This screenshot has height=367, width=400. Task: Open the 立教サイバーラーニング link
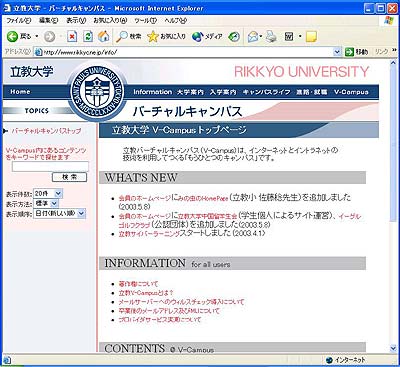coord(149,234)
